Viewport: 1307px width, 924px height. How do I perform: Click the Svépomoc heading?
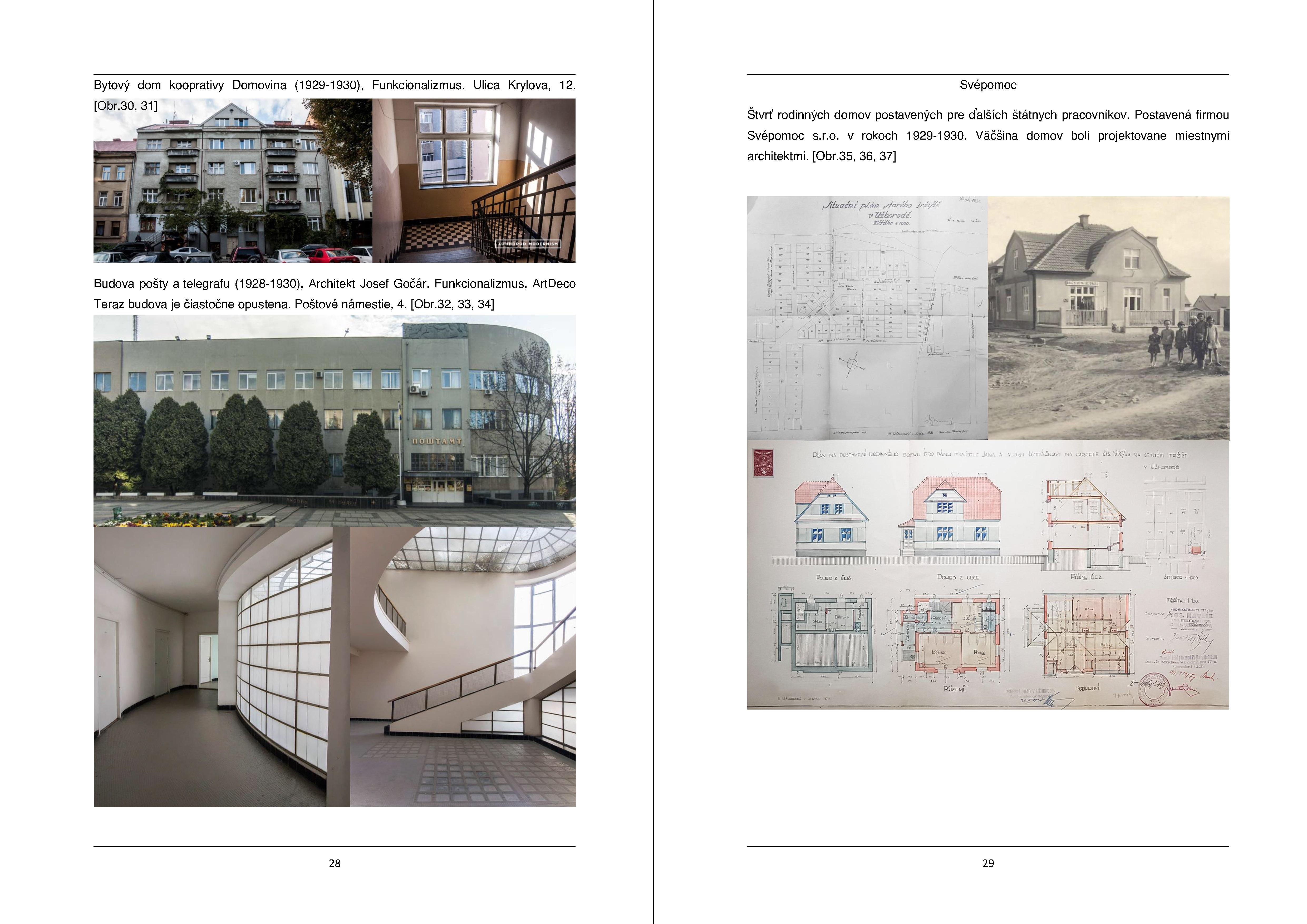(x=988, y=85)
